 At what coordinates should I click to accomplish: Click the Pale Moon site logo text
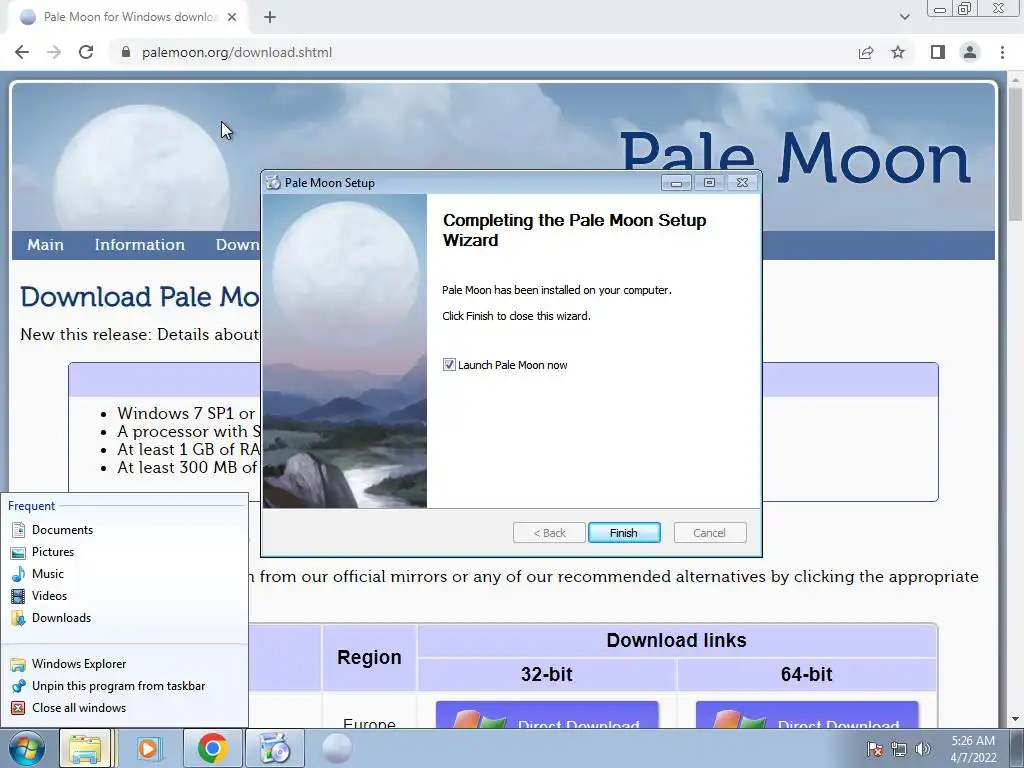(795, 157)
